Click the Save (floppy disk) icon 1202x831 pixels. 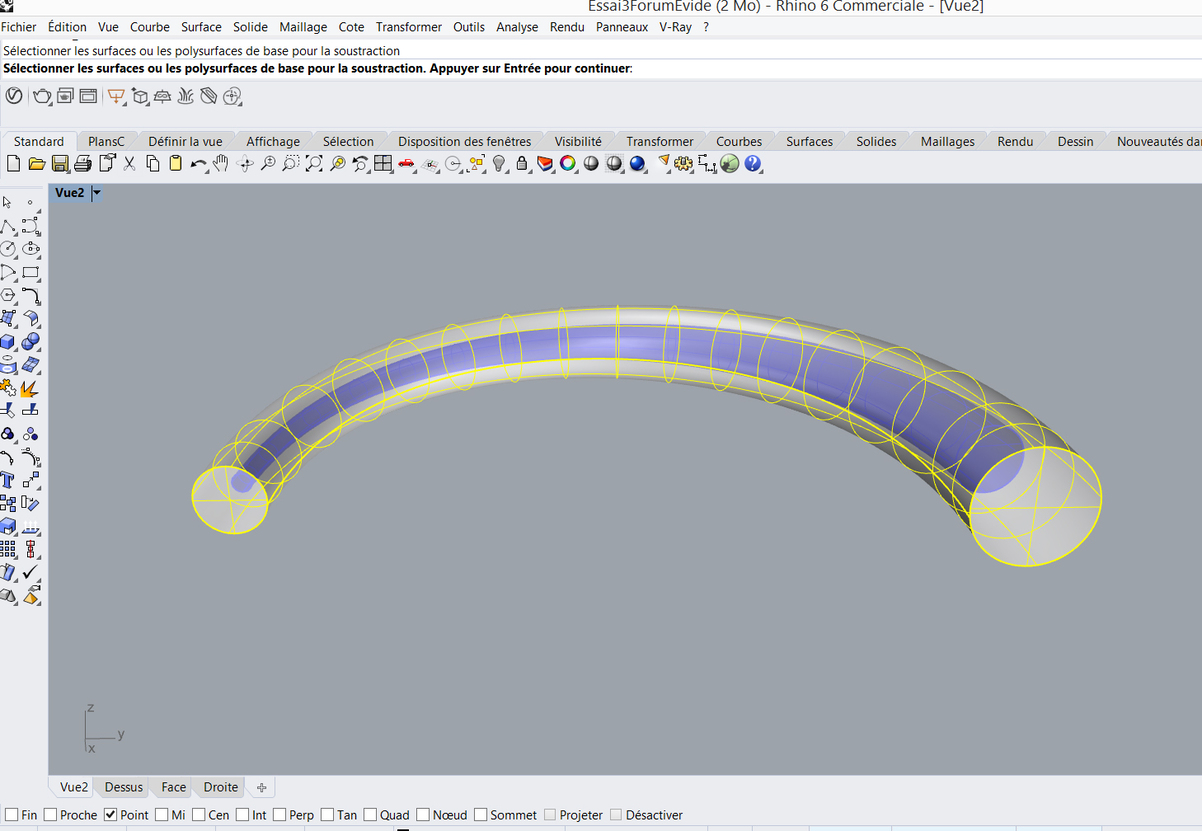tap(60, 164)
